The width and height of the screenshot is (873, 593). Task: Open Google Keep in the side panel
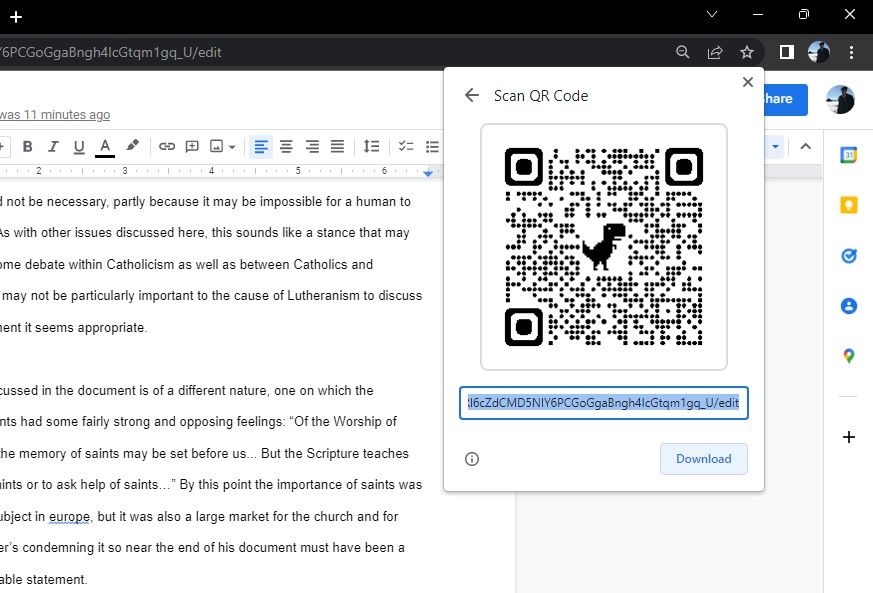coord(849,205)
